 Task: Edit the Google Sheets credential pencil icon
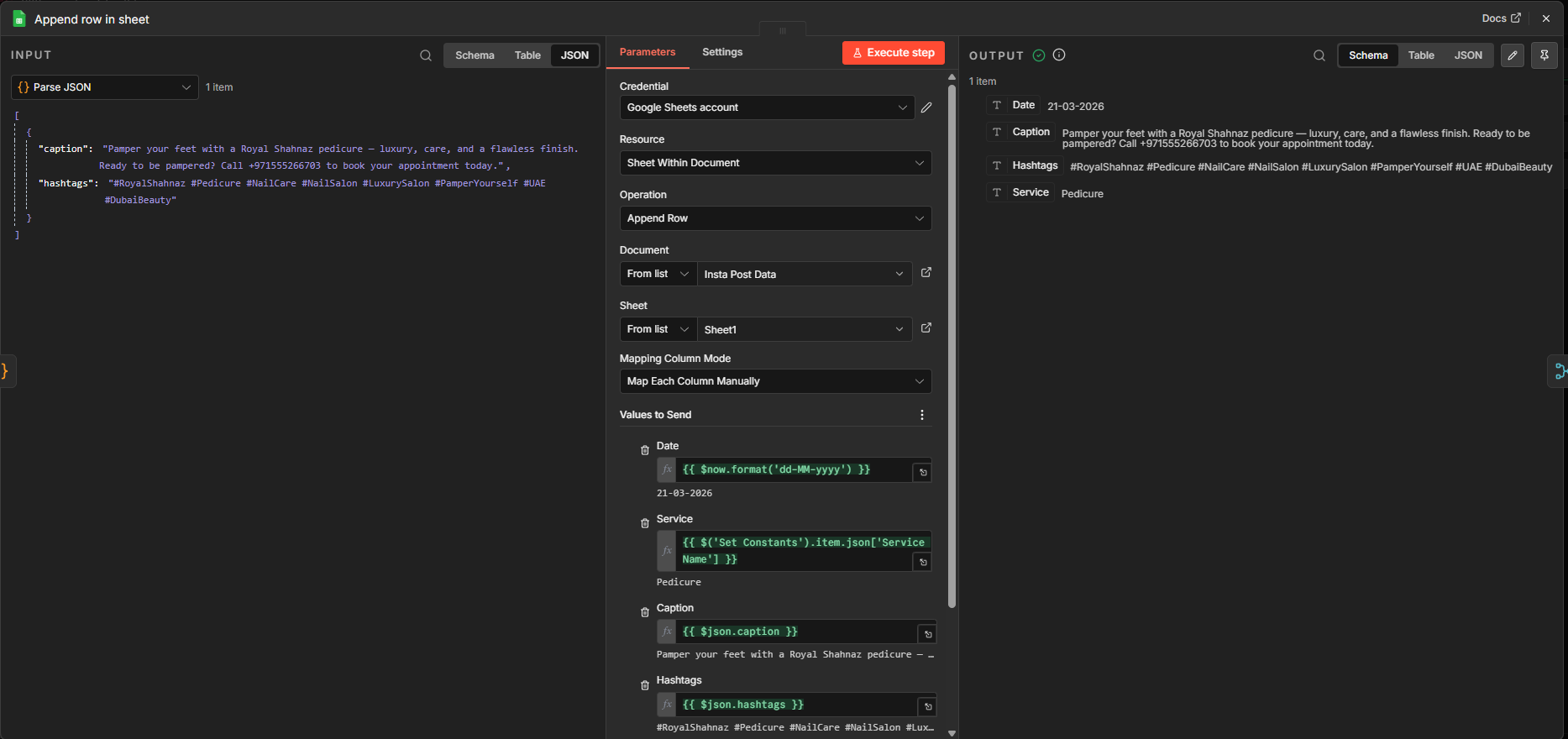(x=926, y=107)
